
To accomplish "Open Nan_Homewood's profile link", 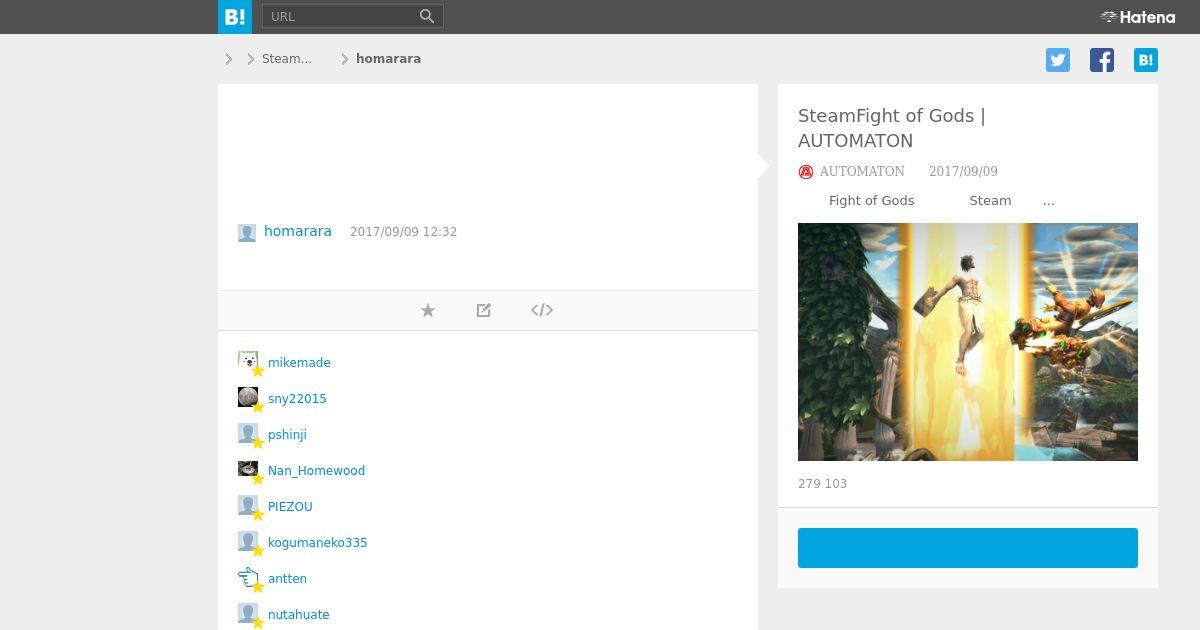I will point(316,471).
